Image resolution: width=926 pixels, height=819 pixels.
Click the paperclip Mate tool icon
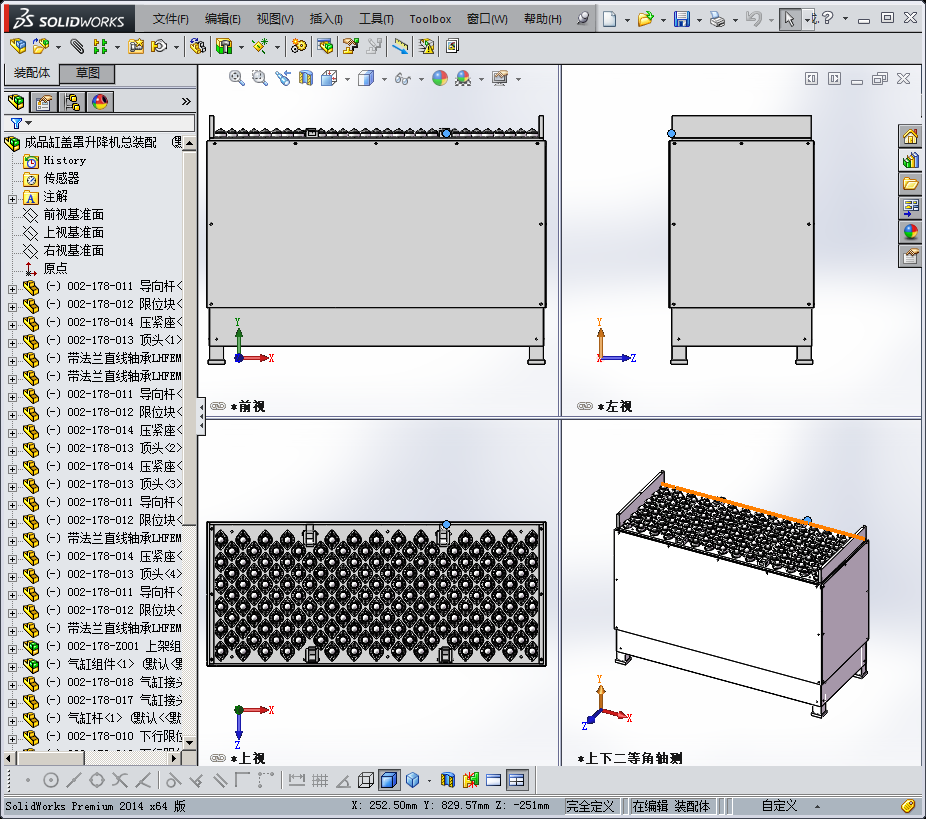77,46
